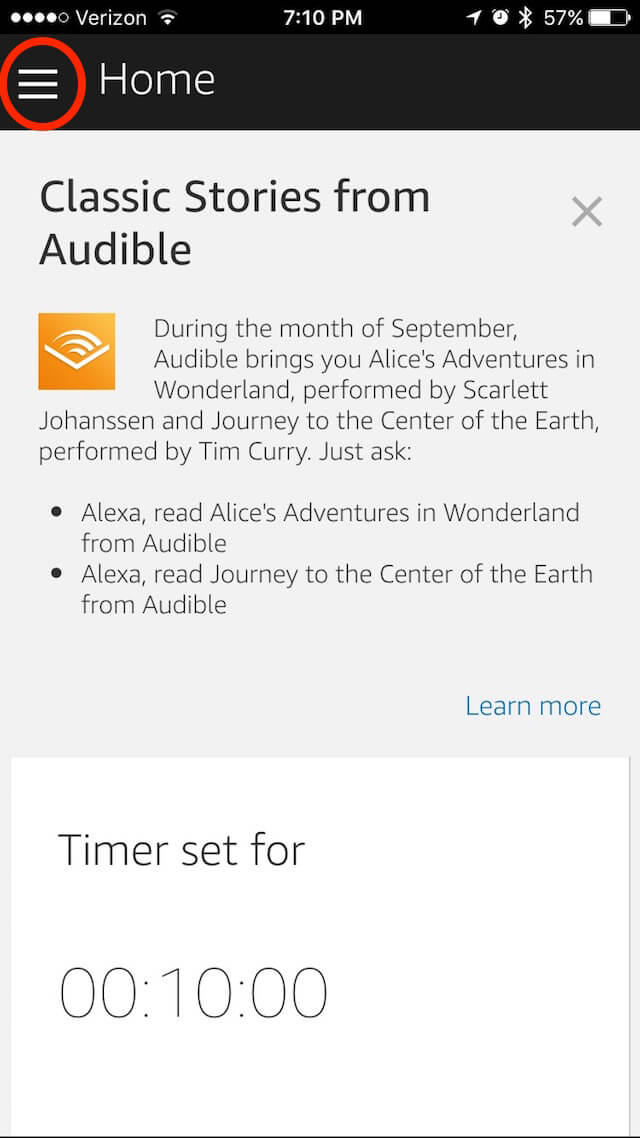Tap the Home title in header
The height and width of the screenshot is (1138, 640).
157,80
